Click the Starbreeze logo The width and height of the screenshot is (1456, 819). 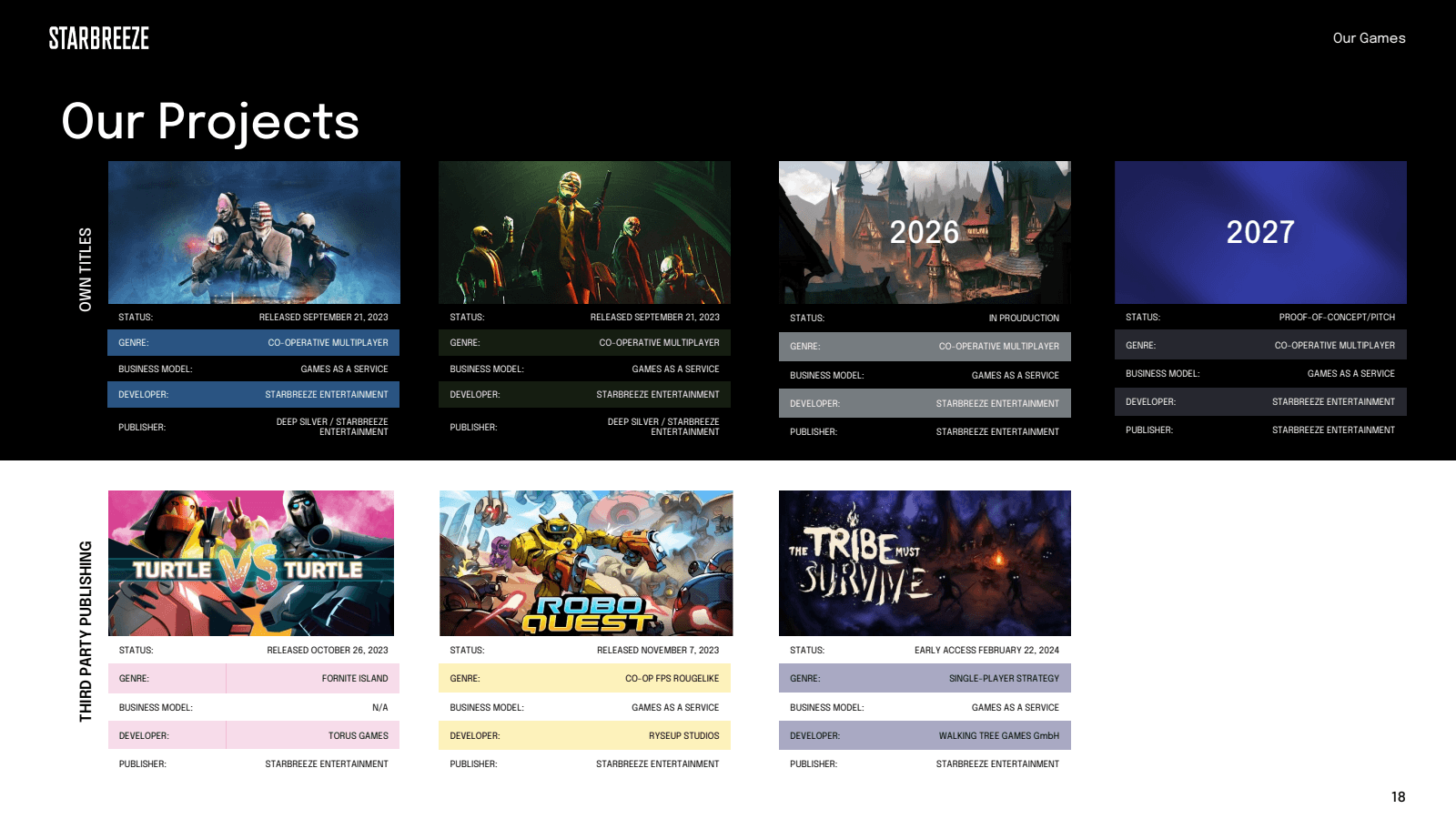(x=98, y=38)
